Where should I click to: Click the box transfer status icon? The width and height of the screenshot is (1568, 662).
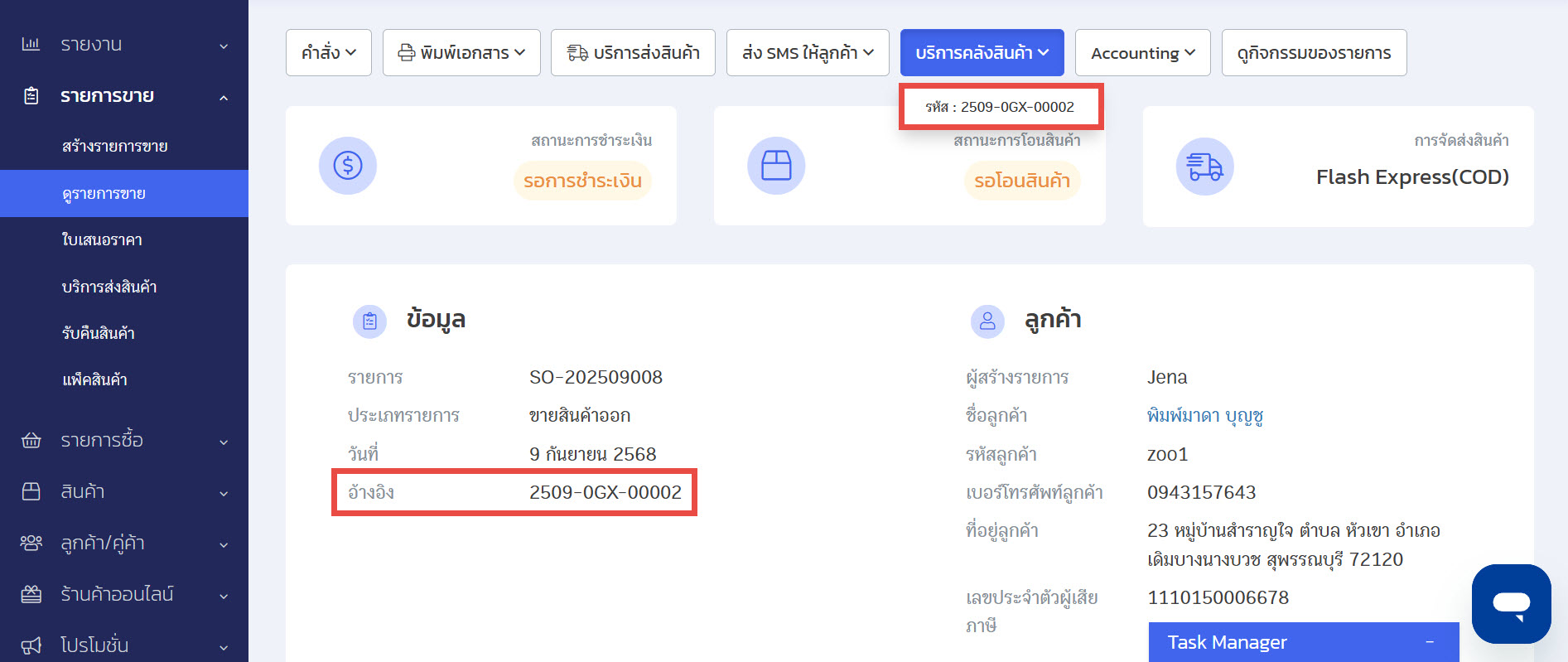click(x=776, y=166)
